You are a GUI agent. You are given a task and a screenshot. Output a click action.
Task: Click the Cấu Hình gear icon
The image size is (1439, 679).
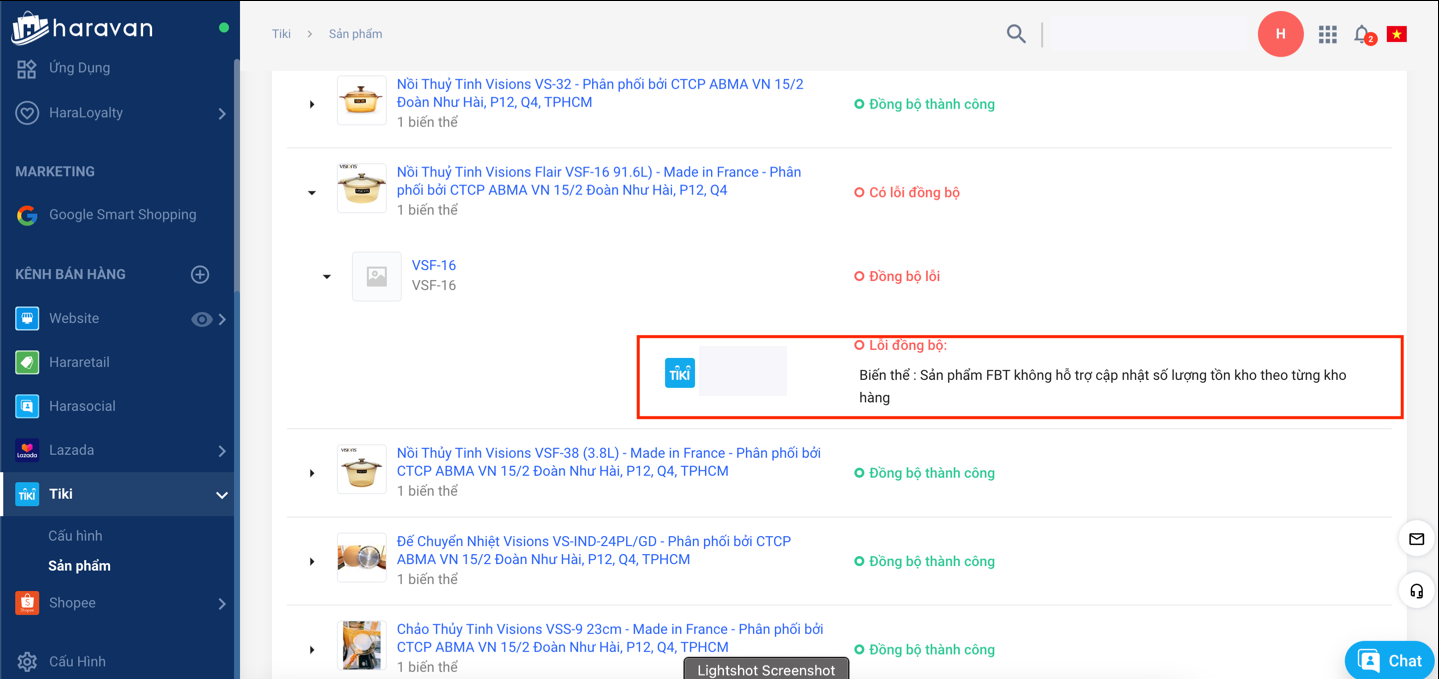(27, 662)
